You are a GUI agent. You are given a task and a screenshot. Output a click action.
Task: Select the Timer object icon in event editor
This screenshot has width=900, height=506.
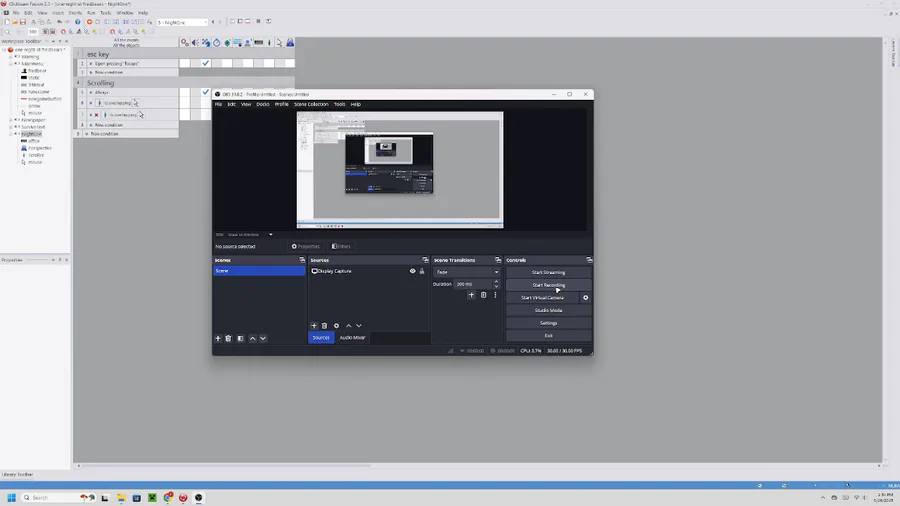point(216,42)
